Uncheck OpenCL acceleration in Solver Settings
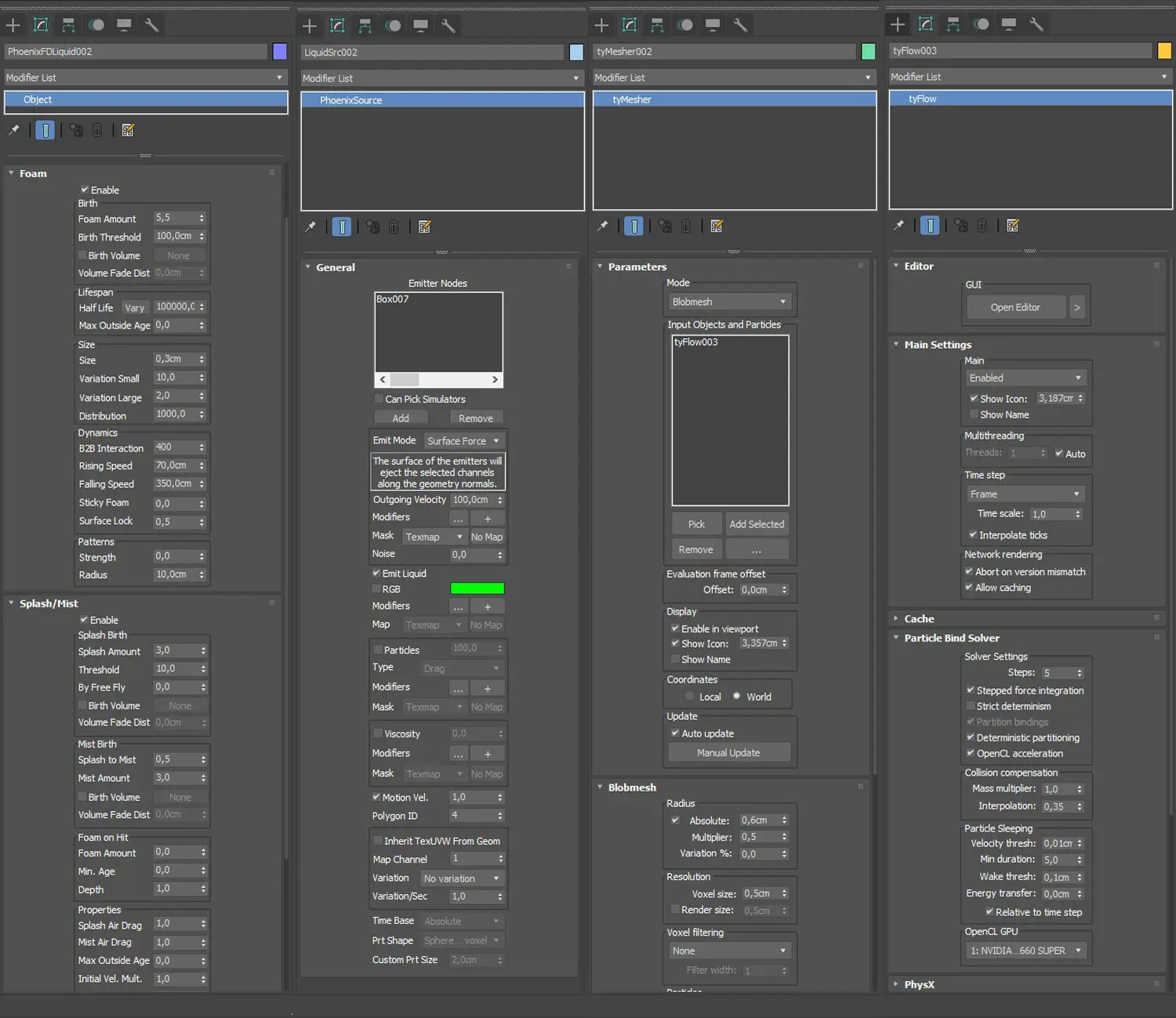 [971, 753]
